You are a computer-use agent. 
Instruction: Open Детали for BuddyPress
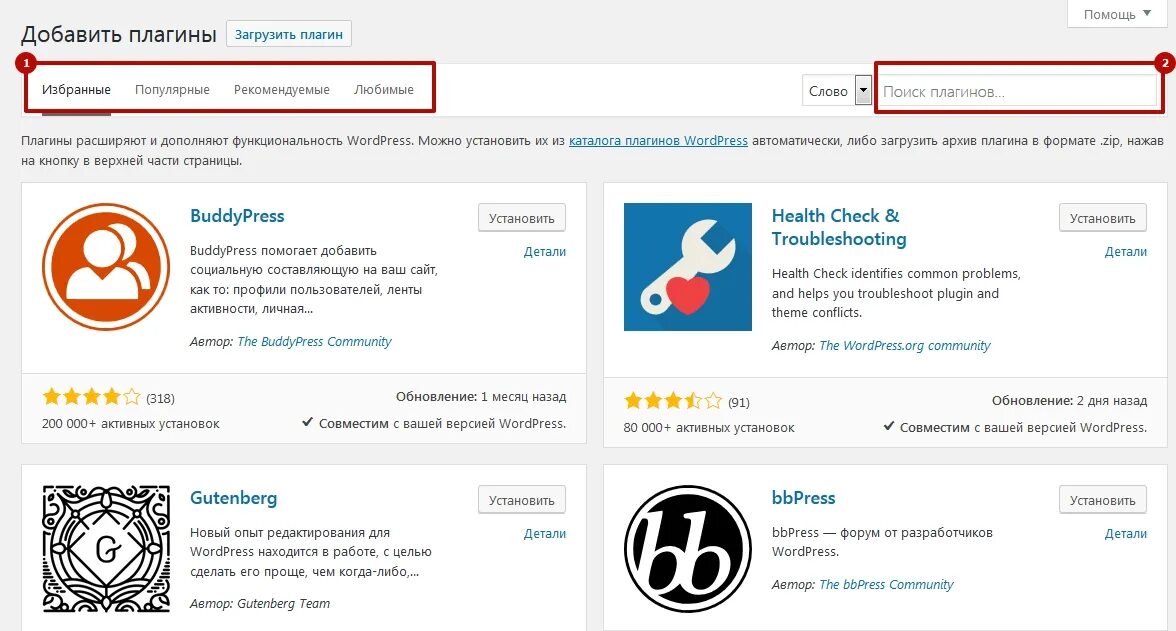(544, 251)
